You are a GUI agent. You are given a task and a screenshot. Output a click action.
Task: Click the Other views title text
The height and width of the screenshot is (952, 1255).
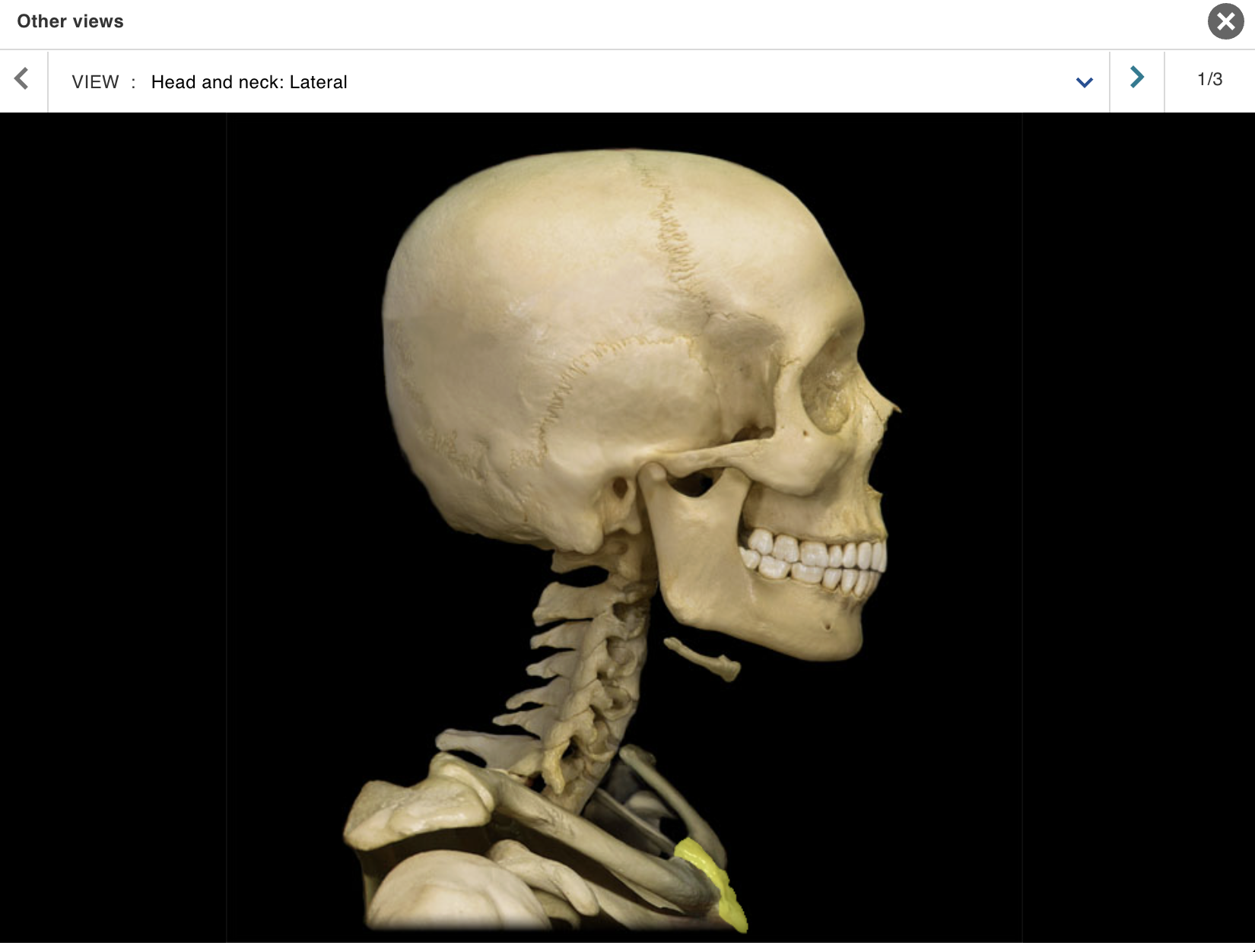click(69, 21)
